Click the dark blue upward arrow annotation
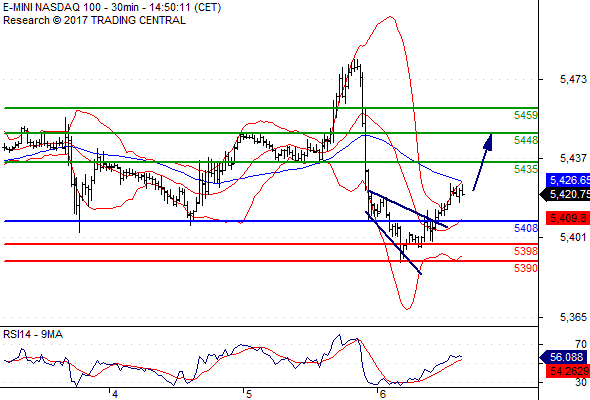This screenshot has height=400, width=590. tap(483, 162)
